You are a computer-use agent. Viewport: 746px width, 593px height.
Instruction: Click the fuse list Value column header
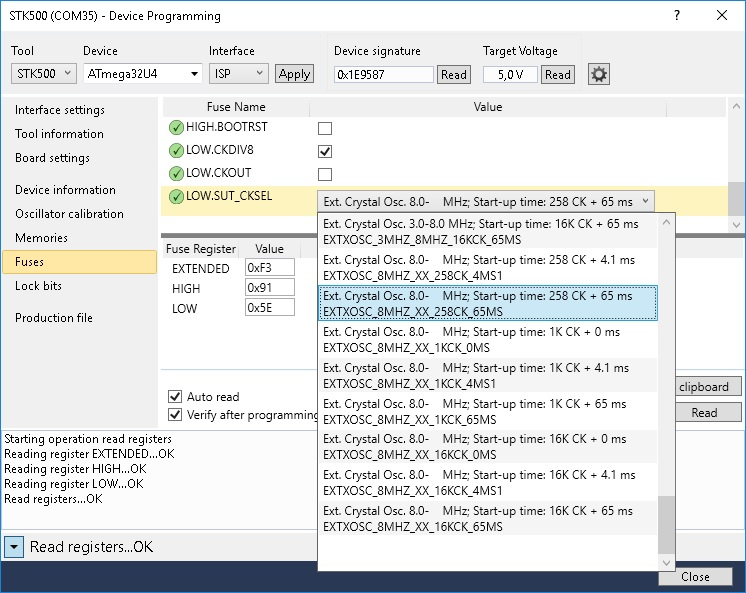[x=488, y=107]
